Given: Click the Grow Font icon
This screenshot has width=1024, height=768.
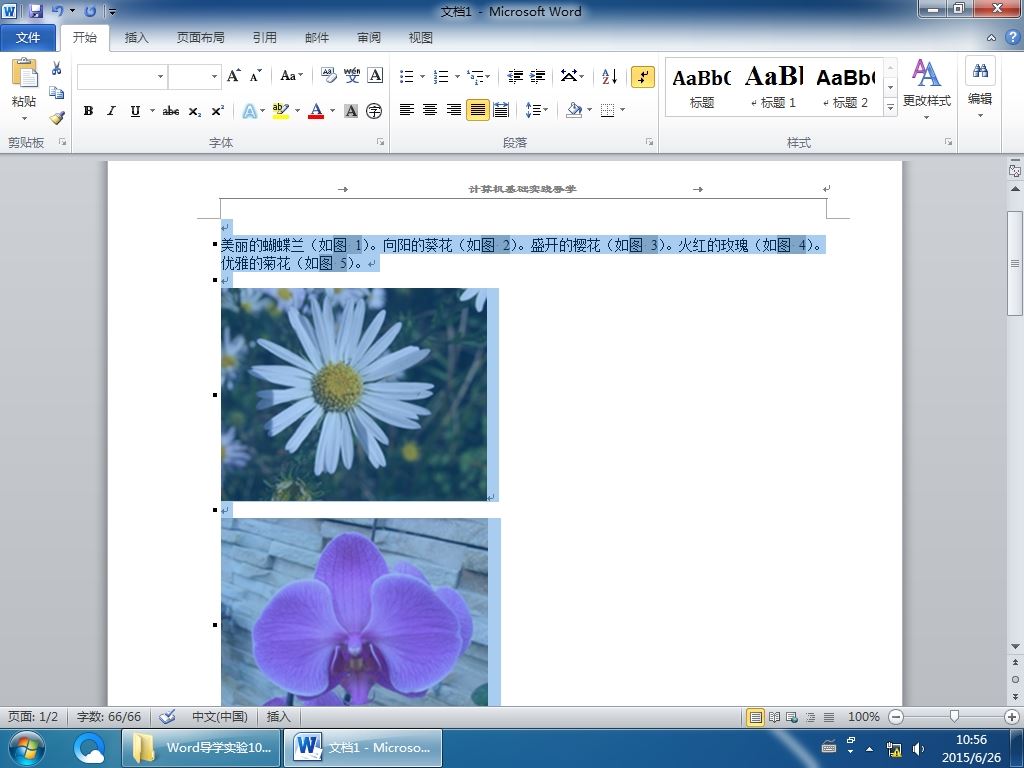Looking at the screenshot, I should (x=233, y=76).
